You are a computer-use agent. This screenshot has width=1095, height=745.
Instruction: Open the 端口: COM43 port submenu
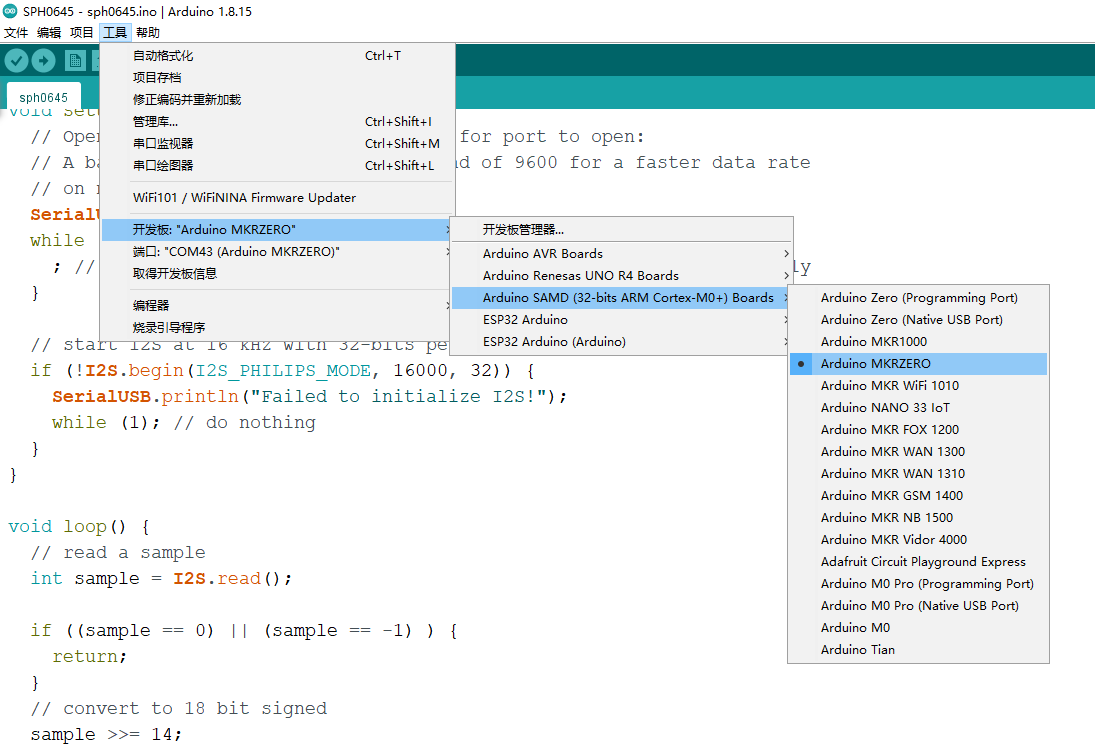[x=277, y=251]
